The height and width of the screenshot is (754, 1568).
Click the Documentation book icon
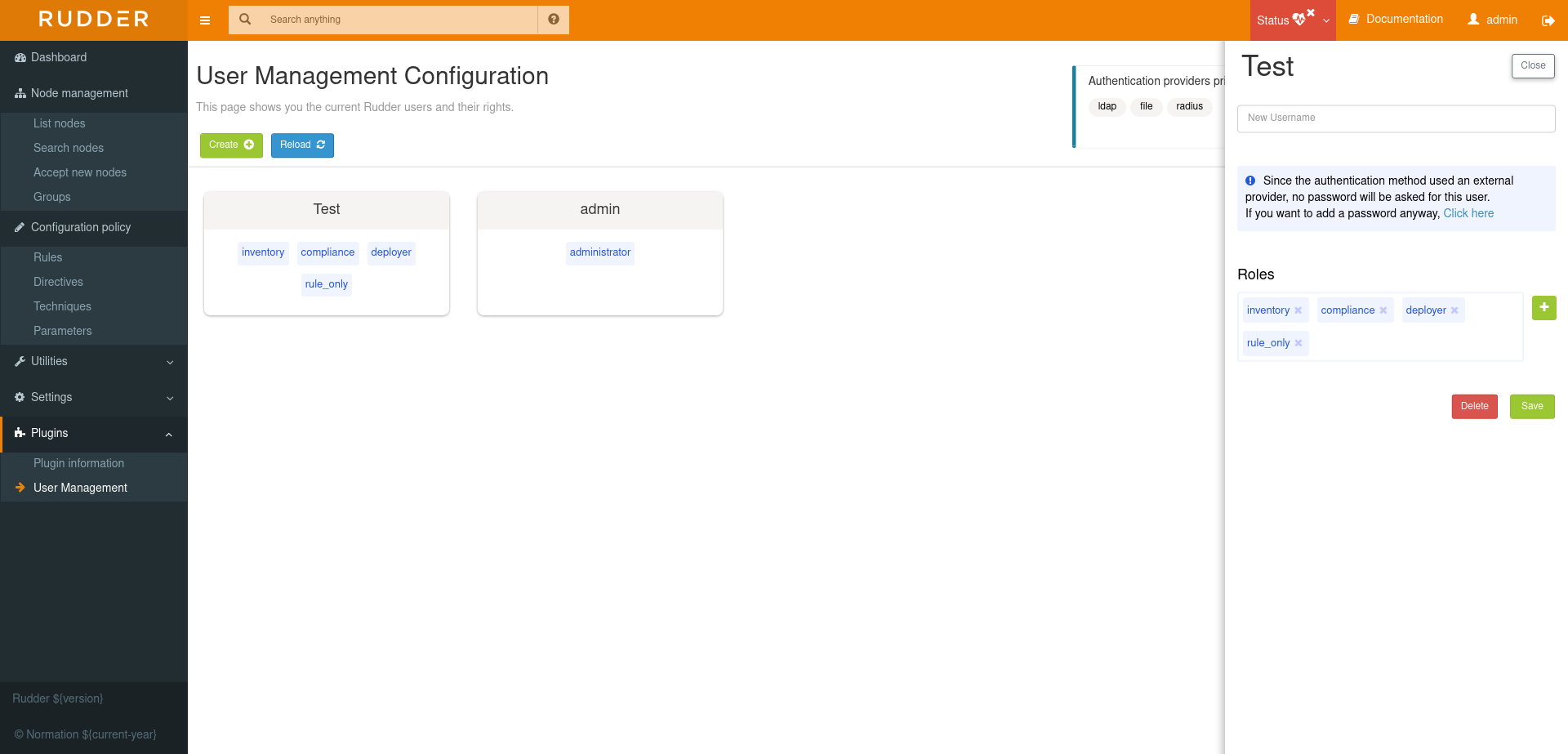(1353, 18)
